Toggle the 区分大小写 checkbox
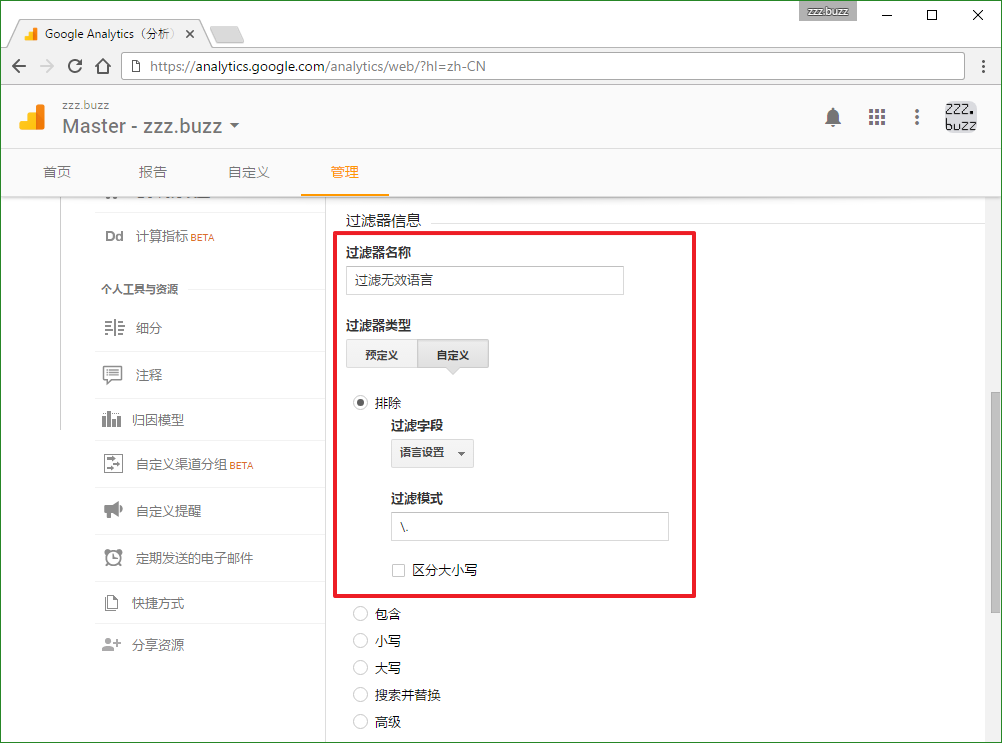The image size is (1002, 743). tap(398, 571)
